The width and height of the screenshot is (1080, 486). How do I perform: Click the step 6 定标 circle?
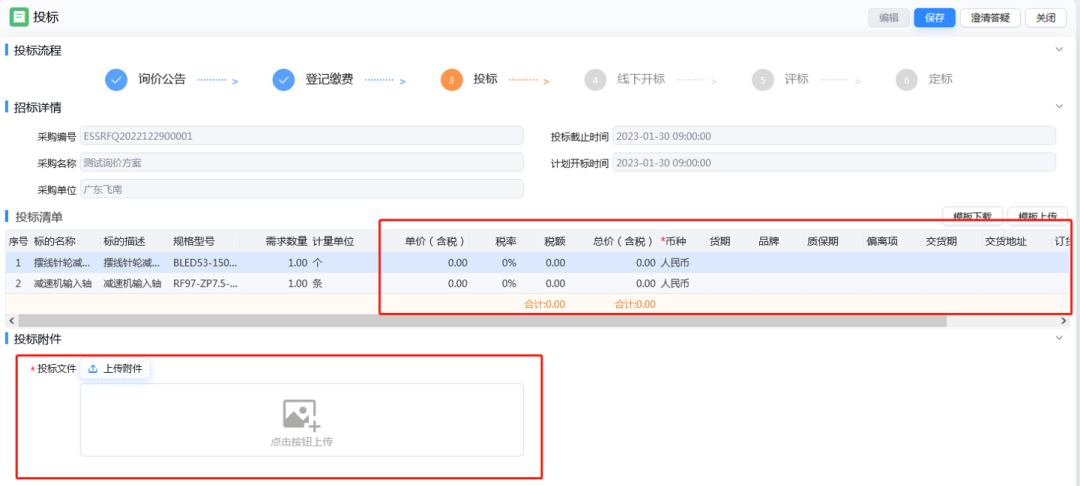pos(907,80)
